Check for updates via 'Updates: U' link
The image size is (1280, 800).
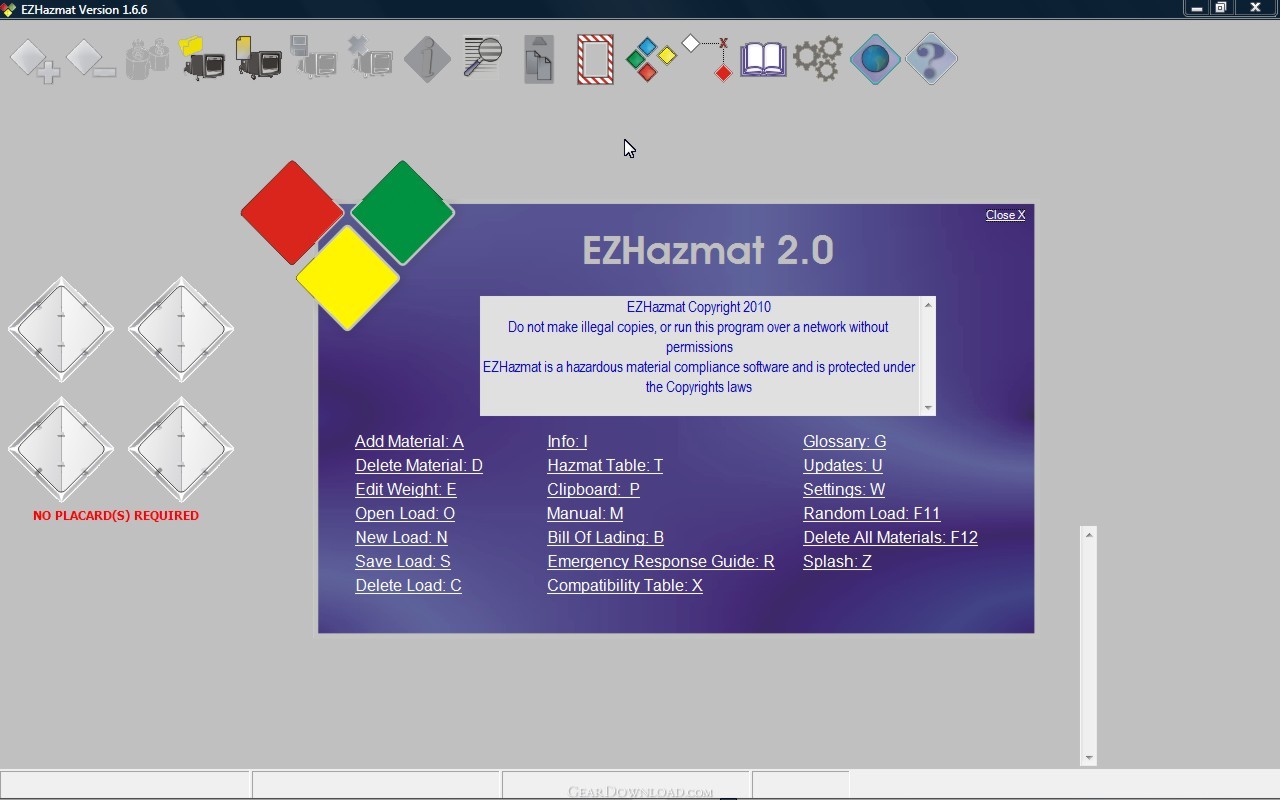click(x=843, y=465)
